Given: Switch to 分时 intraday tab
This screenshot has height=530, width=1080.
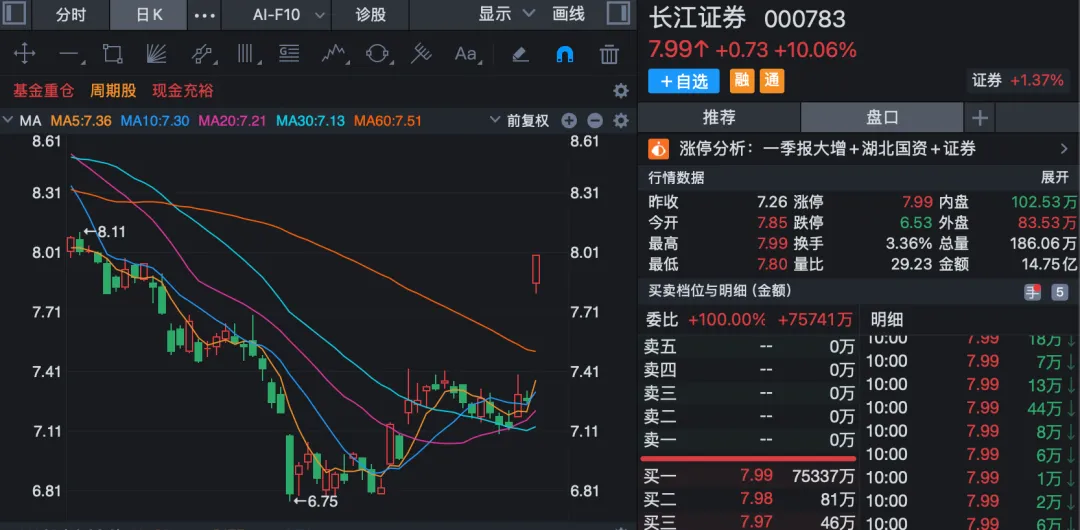Looking at the screenshot, I should (x=72, y=14).
